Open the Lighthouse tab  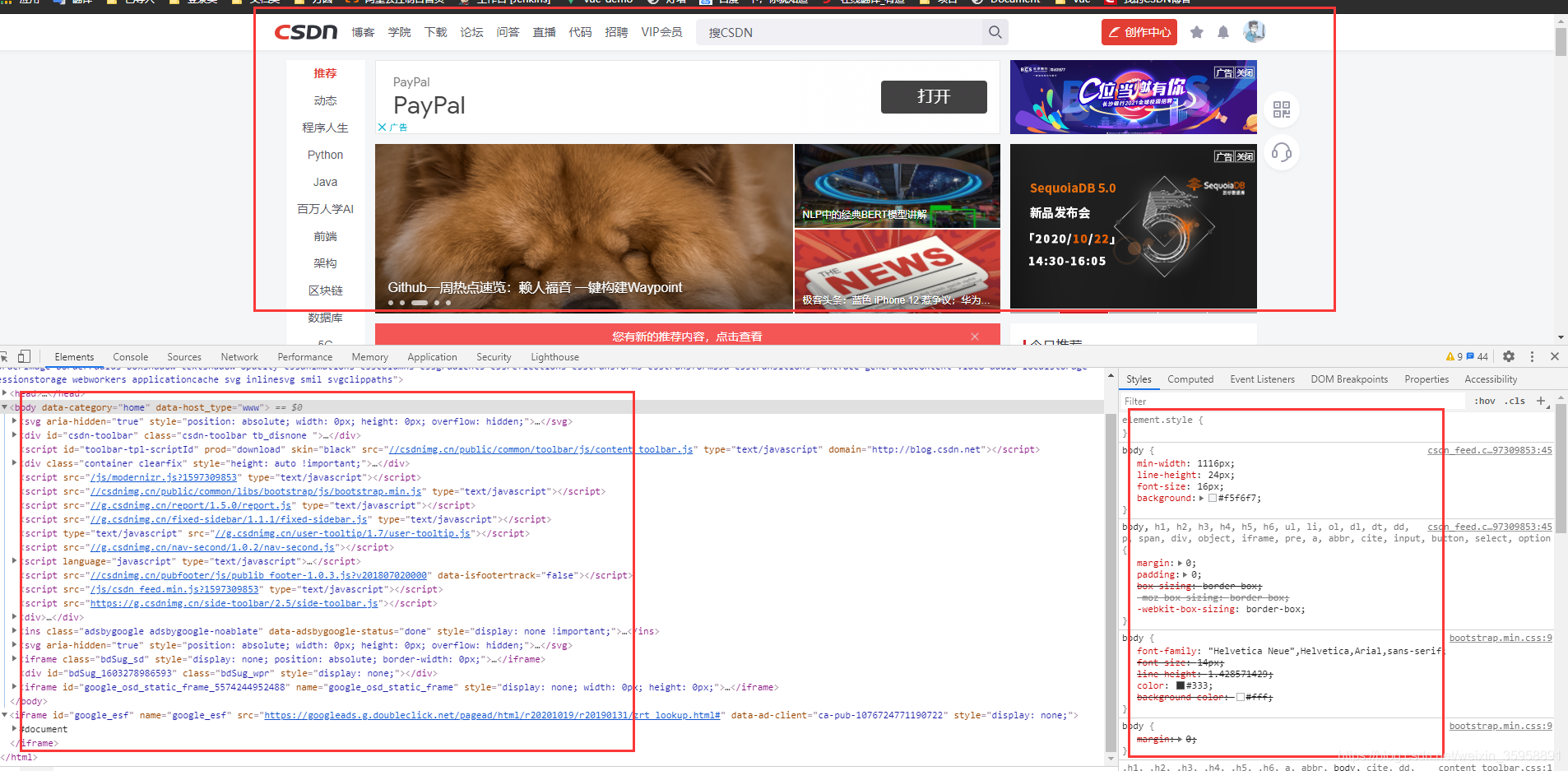555,357
